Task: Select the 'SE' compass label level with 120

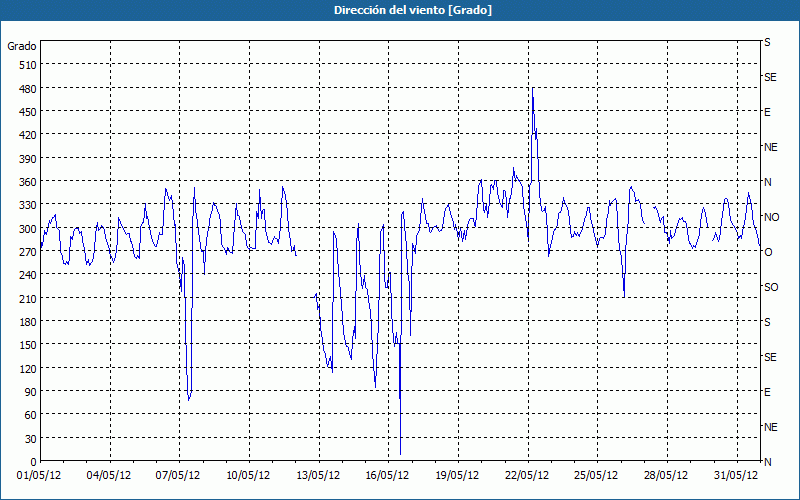Action: [x=770, y=357]
